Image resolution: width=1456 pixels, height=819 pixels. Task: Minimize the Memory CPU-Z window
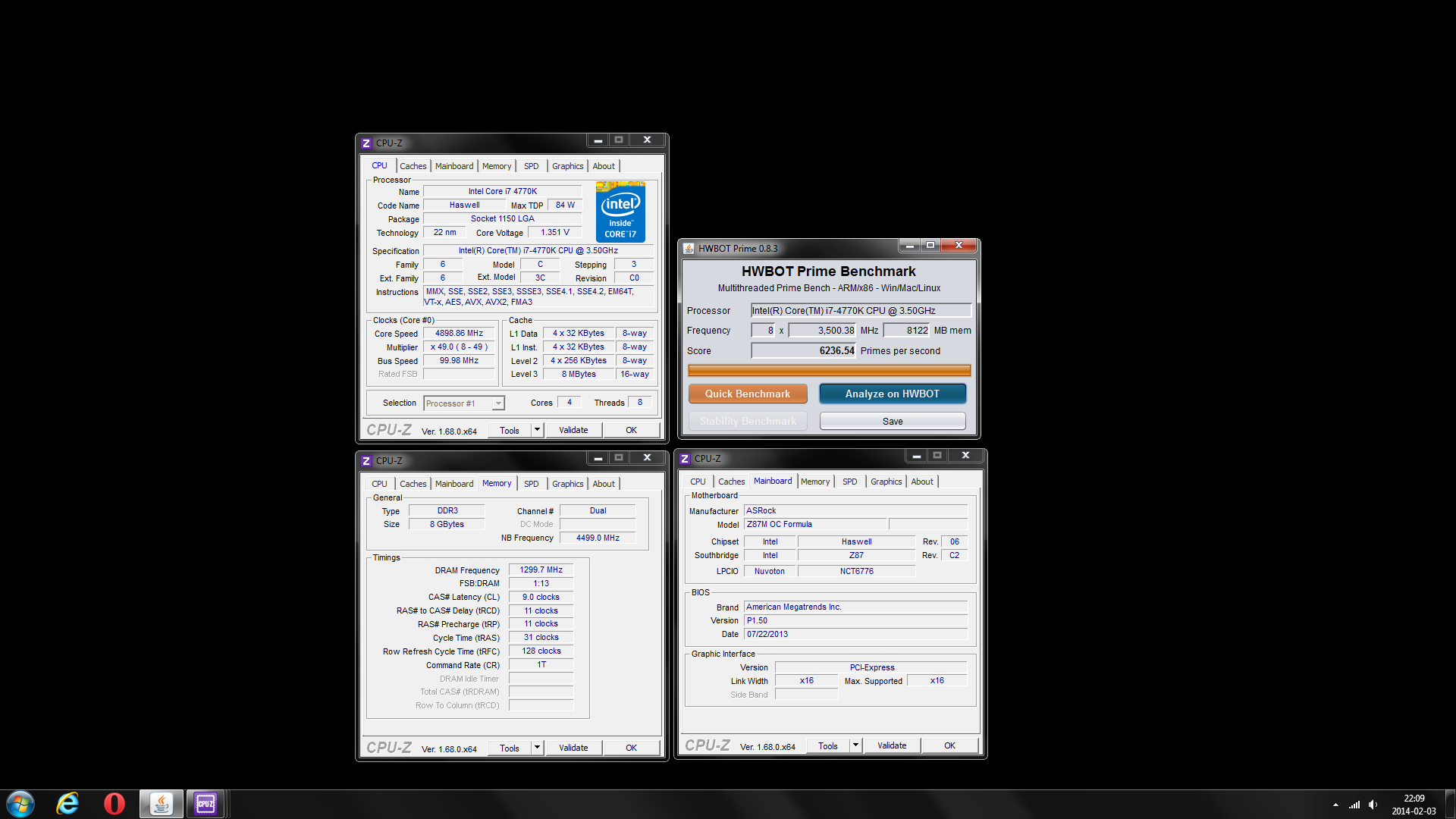coord(598,458)
